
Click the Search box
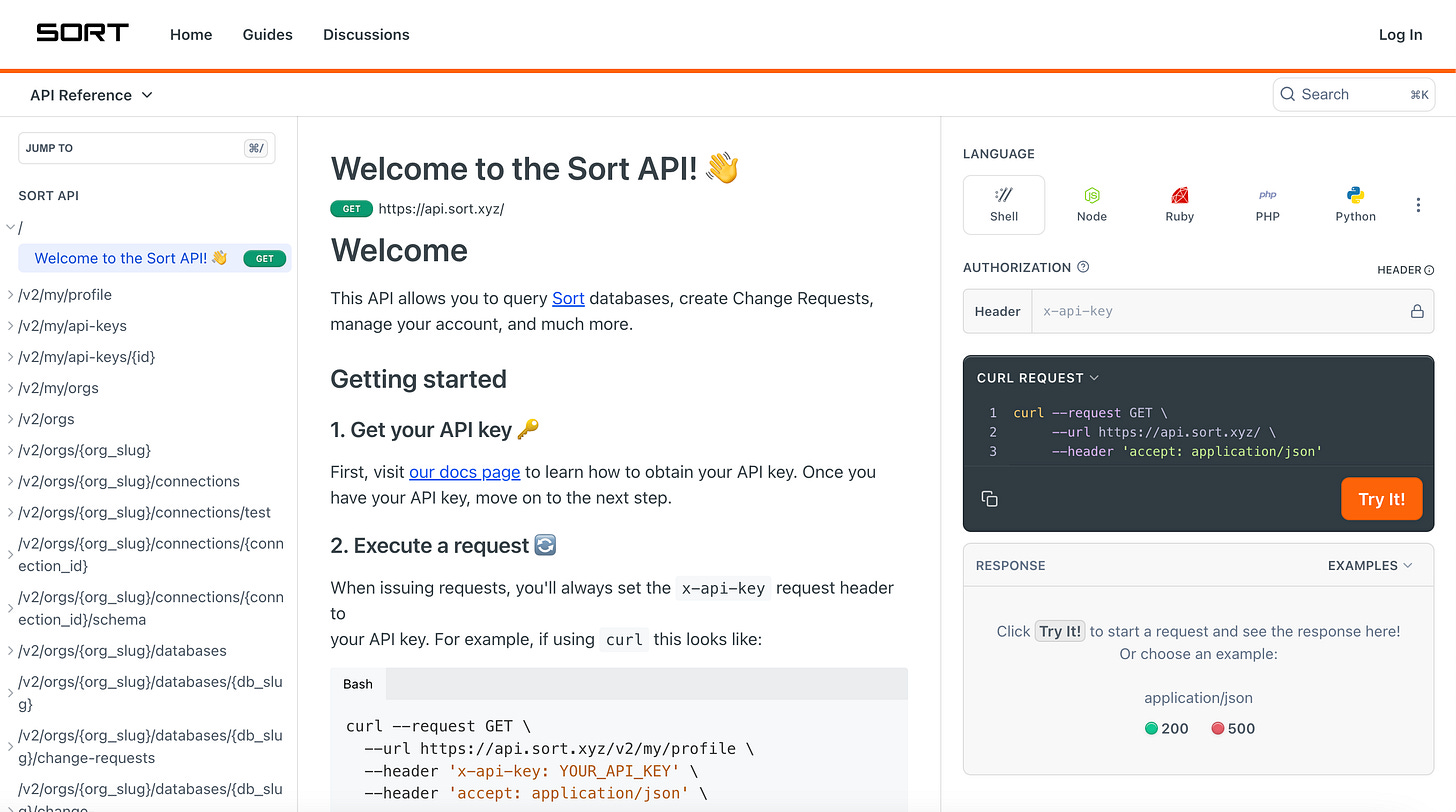pos(1354,94)
